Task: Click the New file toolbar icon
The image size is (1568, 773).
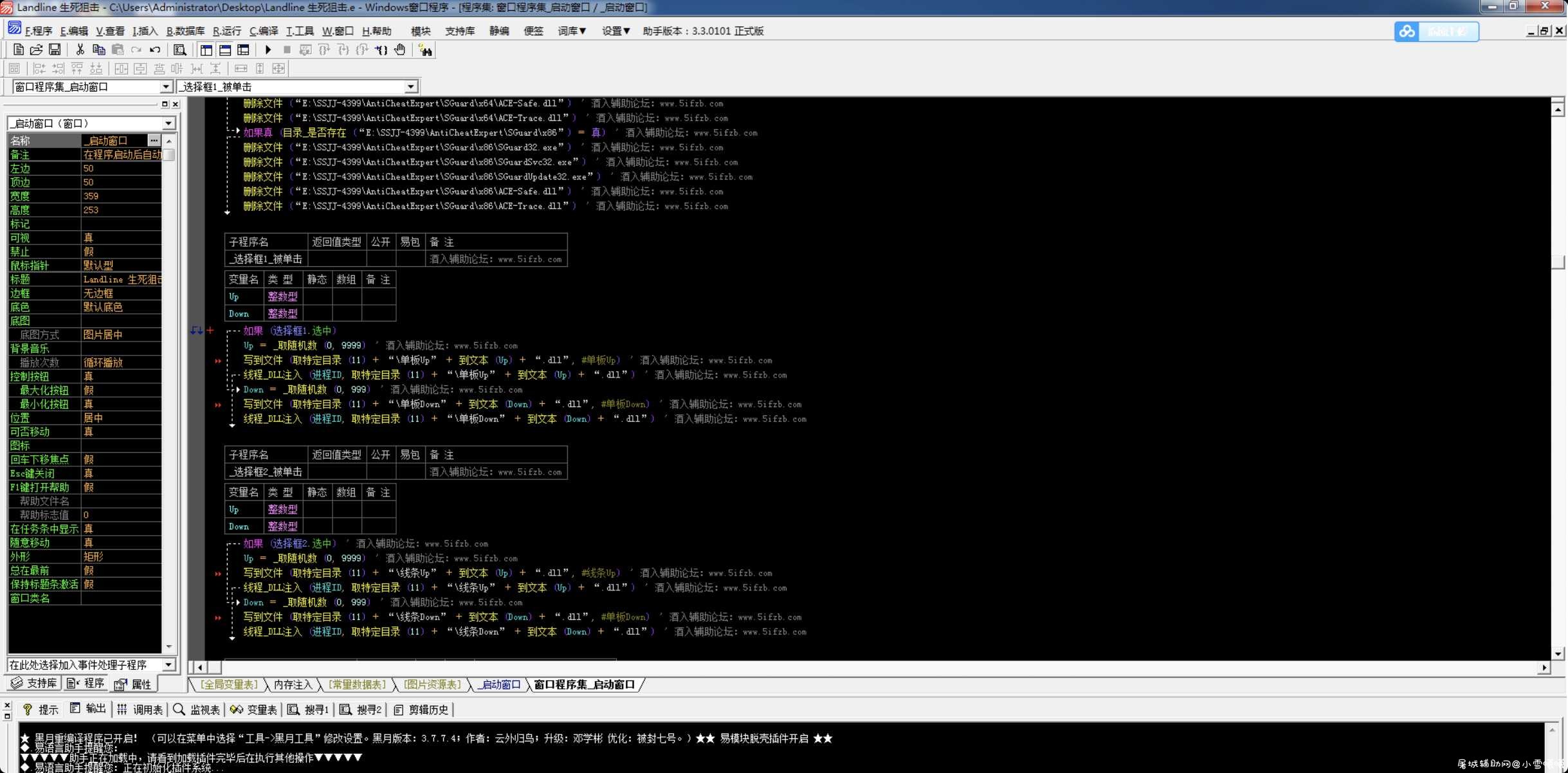Action: (x=18, y=50)
